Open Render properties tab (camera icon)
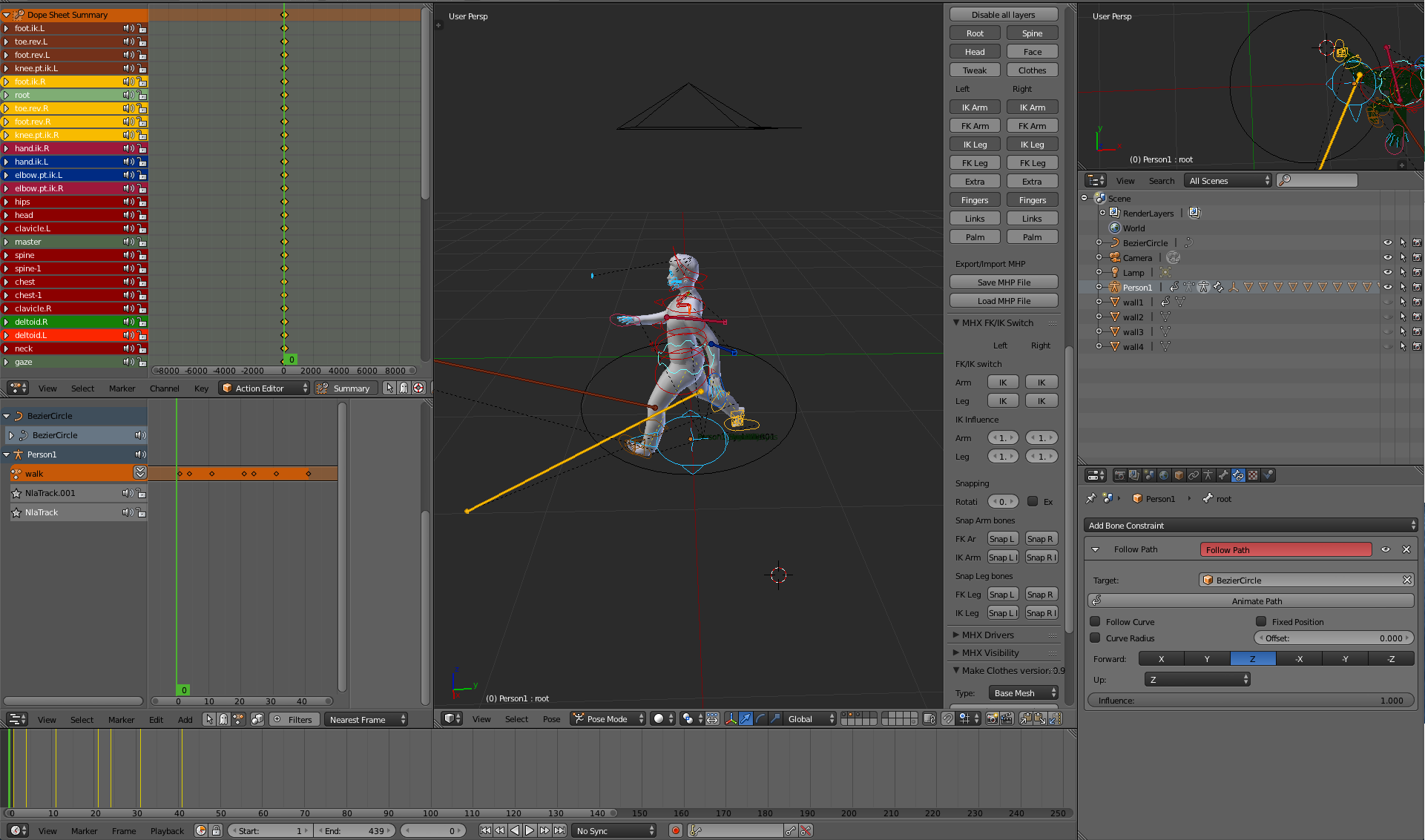 pyautogui.click(x=1120, y=475)
